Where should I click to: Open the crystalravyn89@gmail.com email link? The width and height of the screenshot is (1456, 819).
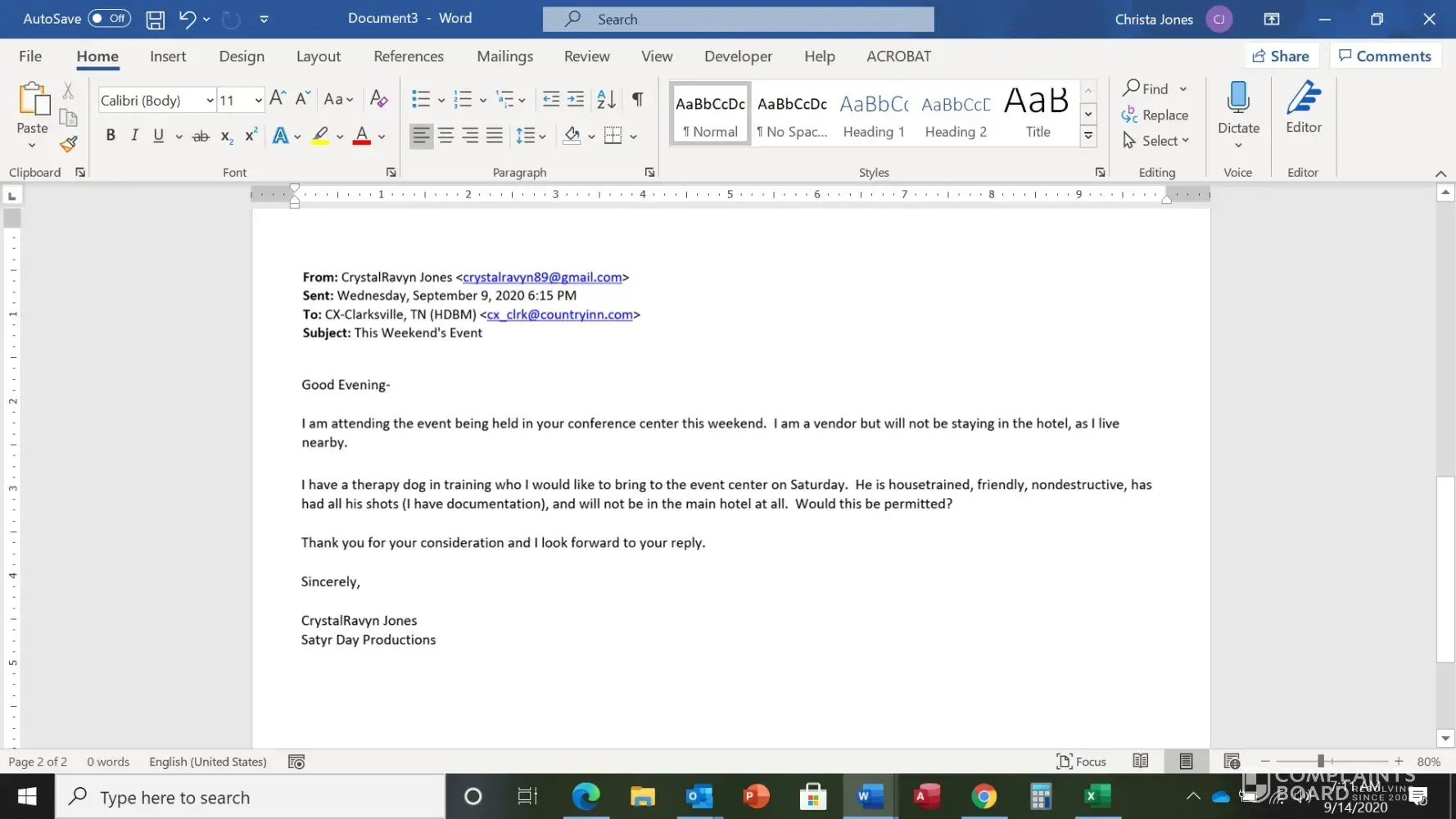tap(542, 277)
